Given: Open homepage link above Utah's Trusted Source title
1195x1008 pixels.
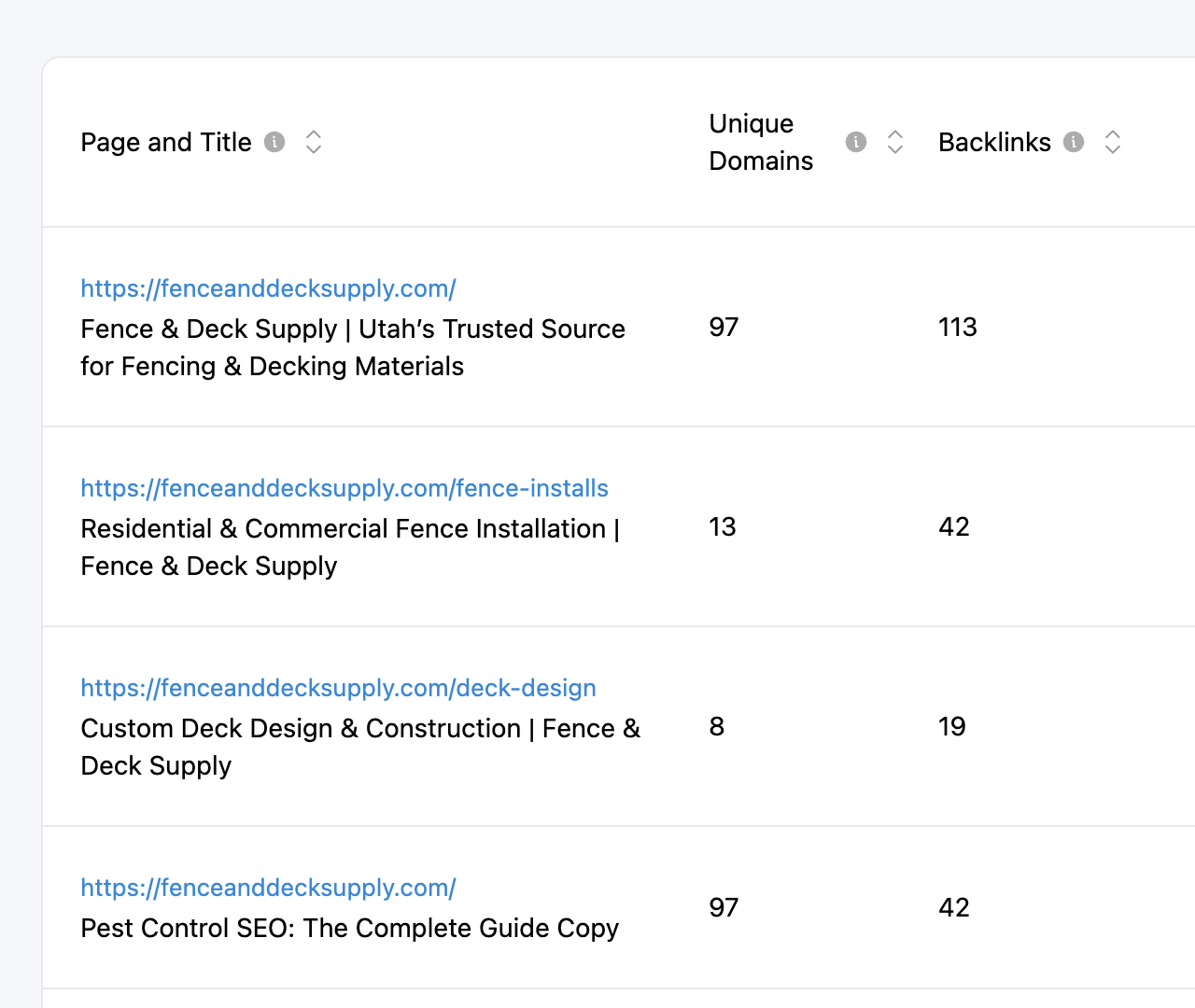Looking at the screenshot, I should 268,288.
